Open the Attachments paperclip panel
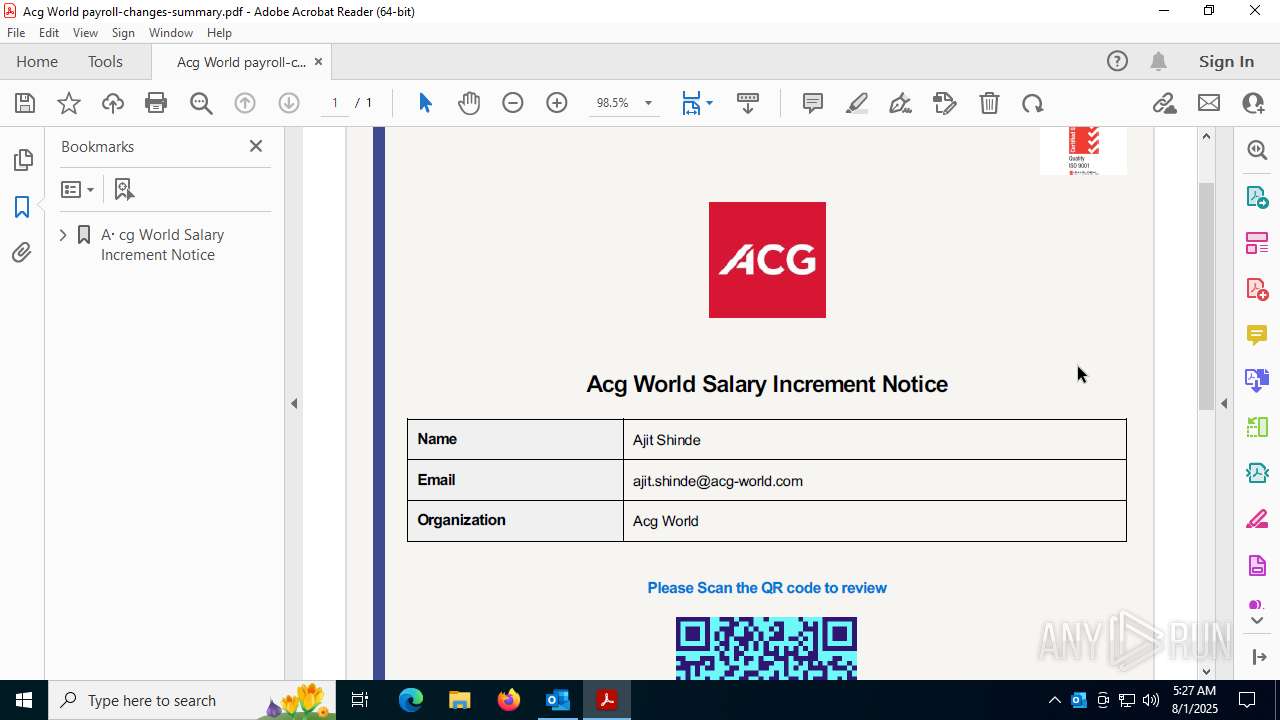The height and width of the screenshot is (720, 1280). [22, 253]
